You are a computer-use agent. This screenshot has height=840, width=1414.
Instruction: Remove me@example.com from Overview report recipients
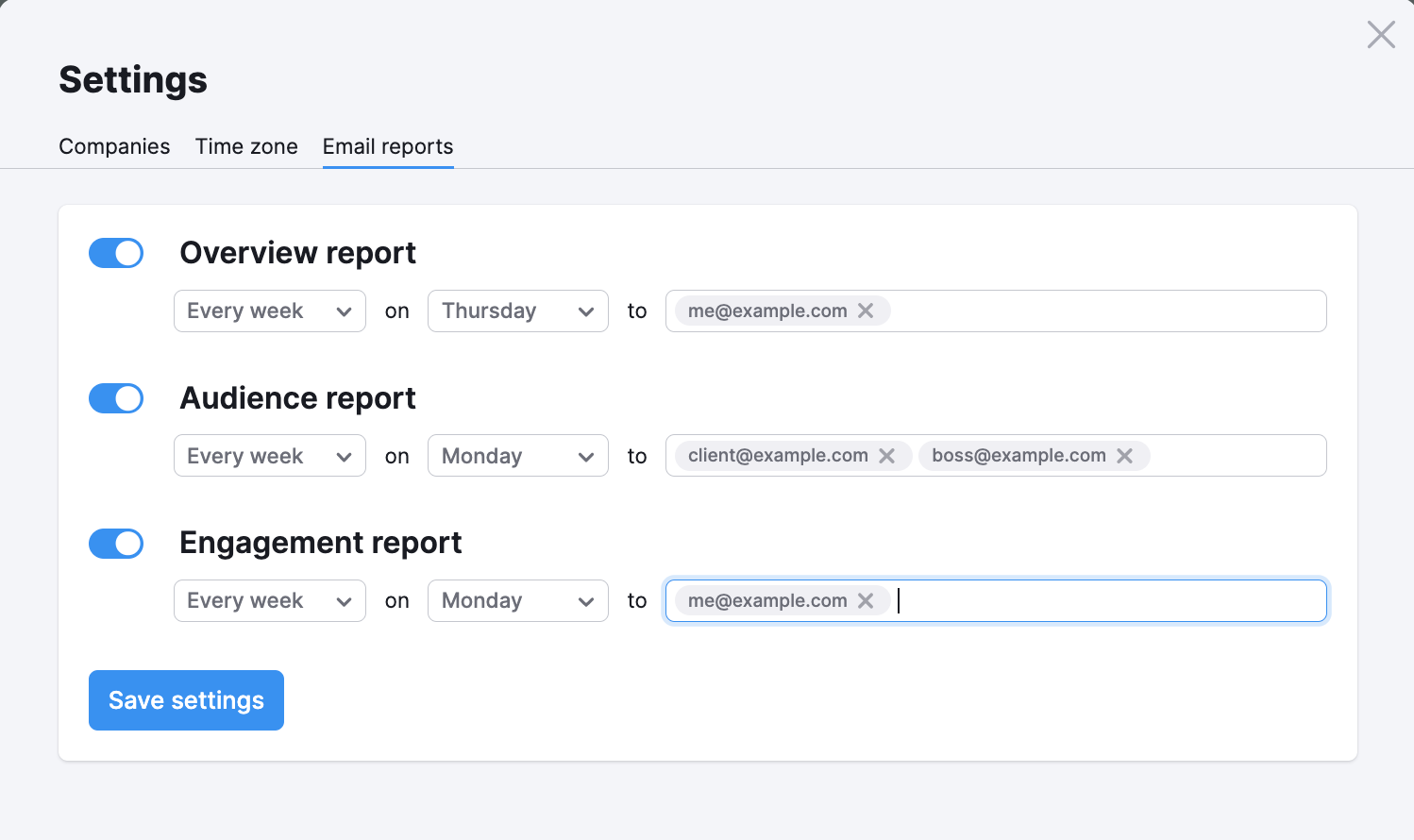pos(866,310)
